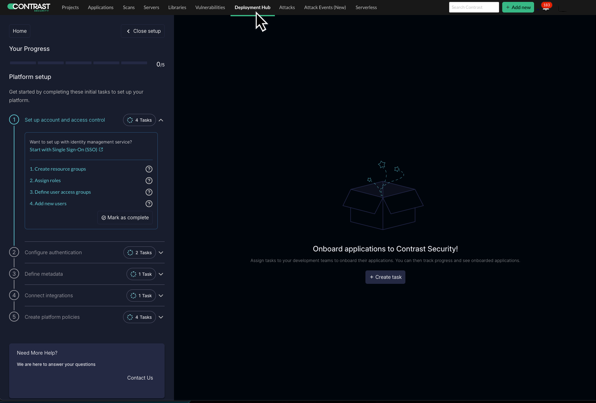This screenshot has height=403, width=596.
Task: Open Assign roles task link
Action: coord(45,181)
